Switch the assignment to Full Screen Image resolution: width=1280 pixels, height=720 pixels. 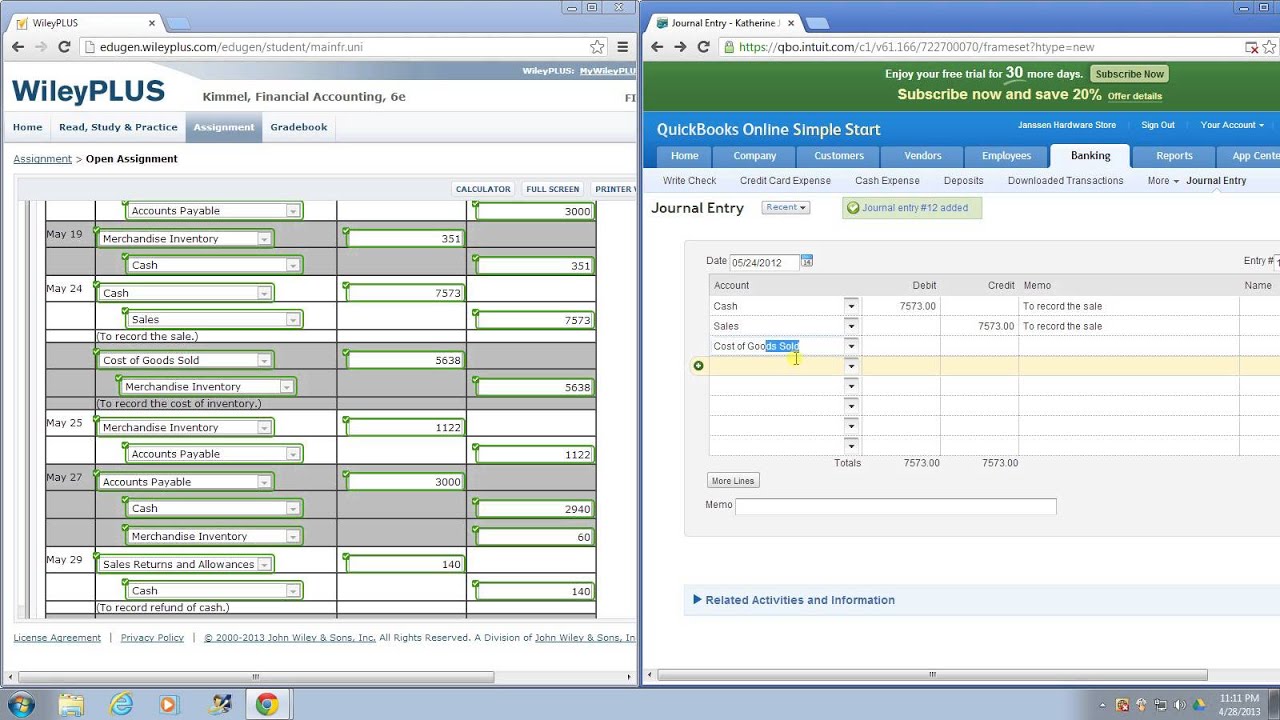553,189
